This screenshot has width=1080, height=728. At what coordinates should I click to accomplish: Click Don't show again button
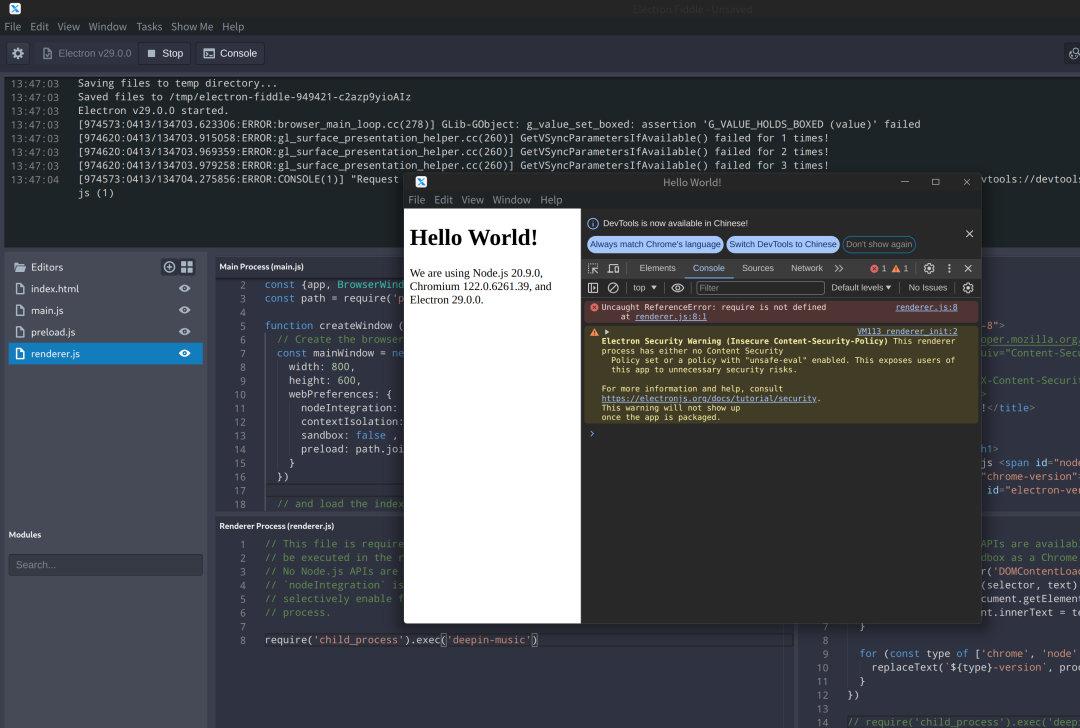click(879, 244)
